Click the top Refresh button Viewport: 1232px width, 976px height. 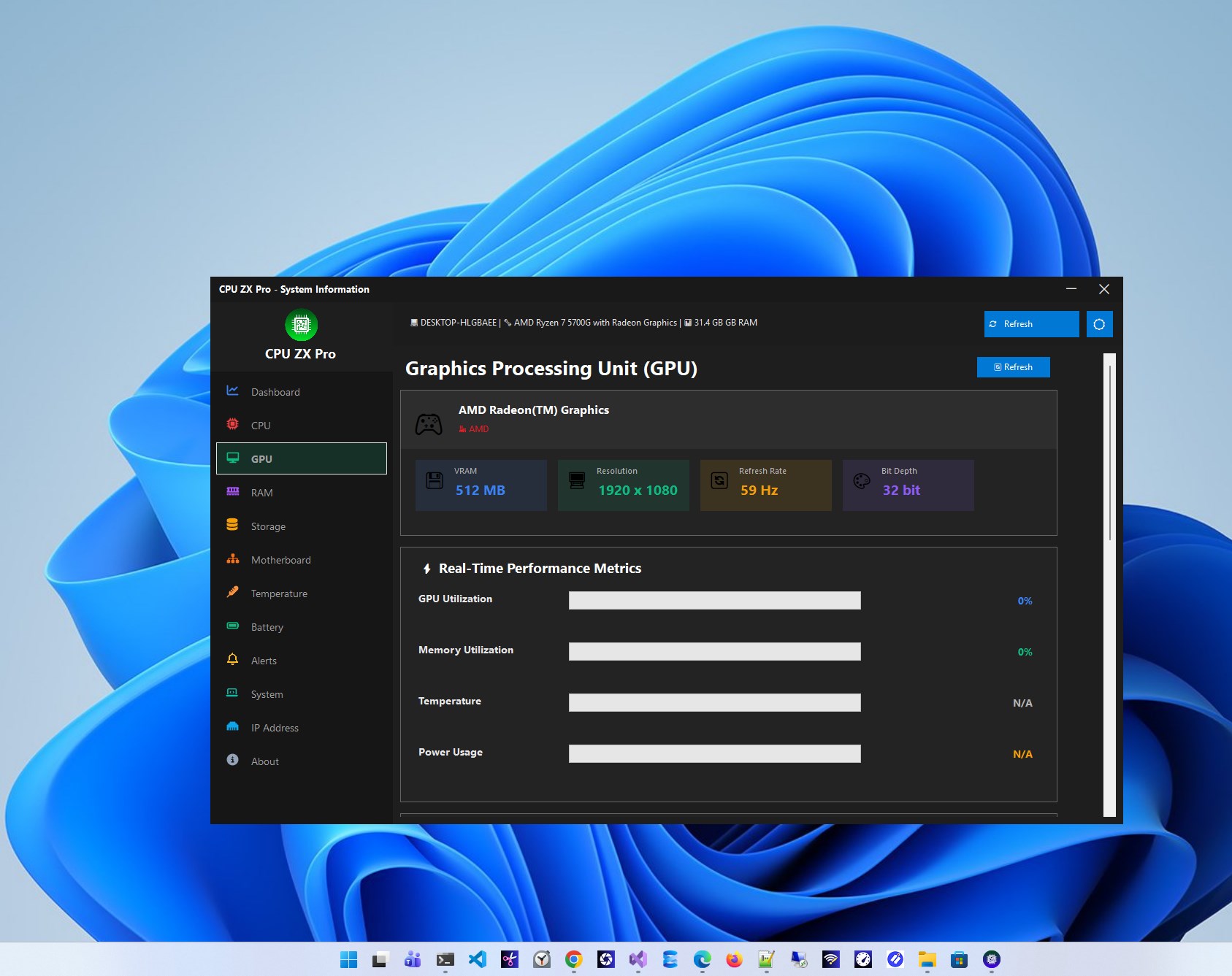click(x=1030, y=323)
